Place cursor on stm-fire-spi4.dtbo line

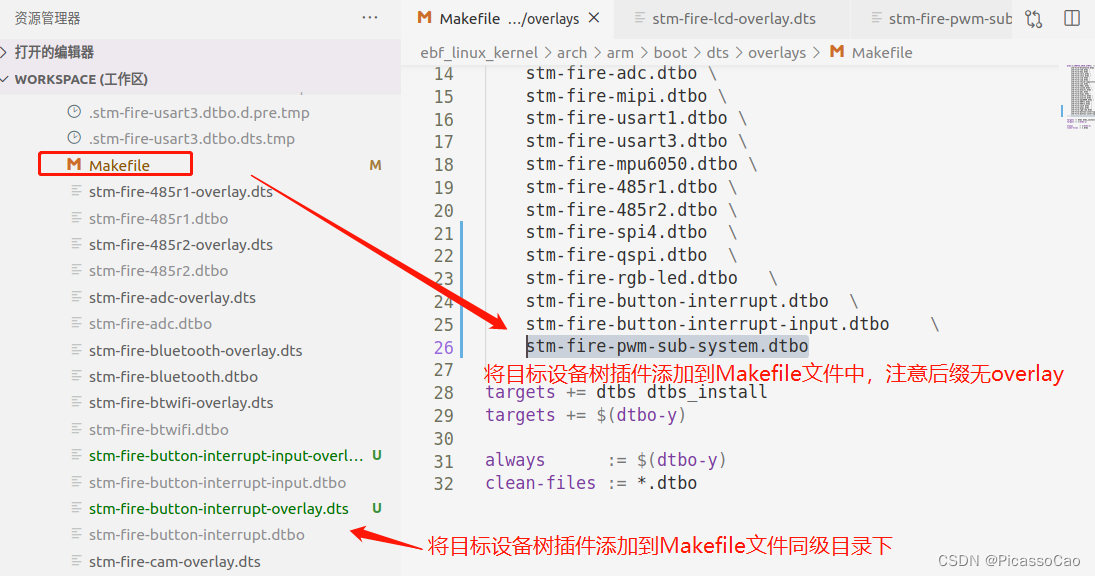tap(631, 232)
